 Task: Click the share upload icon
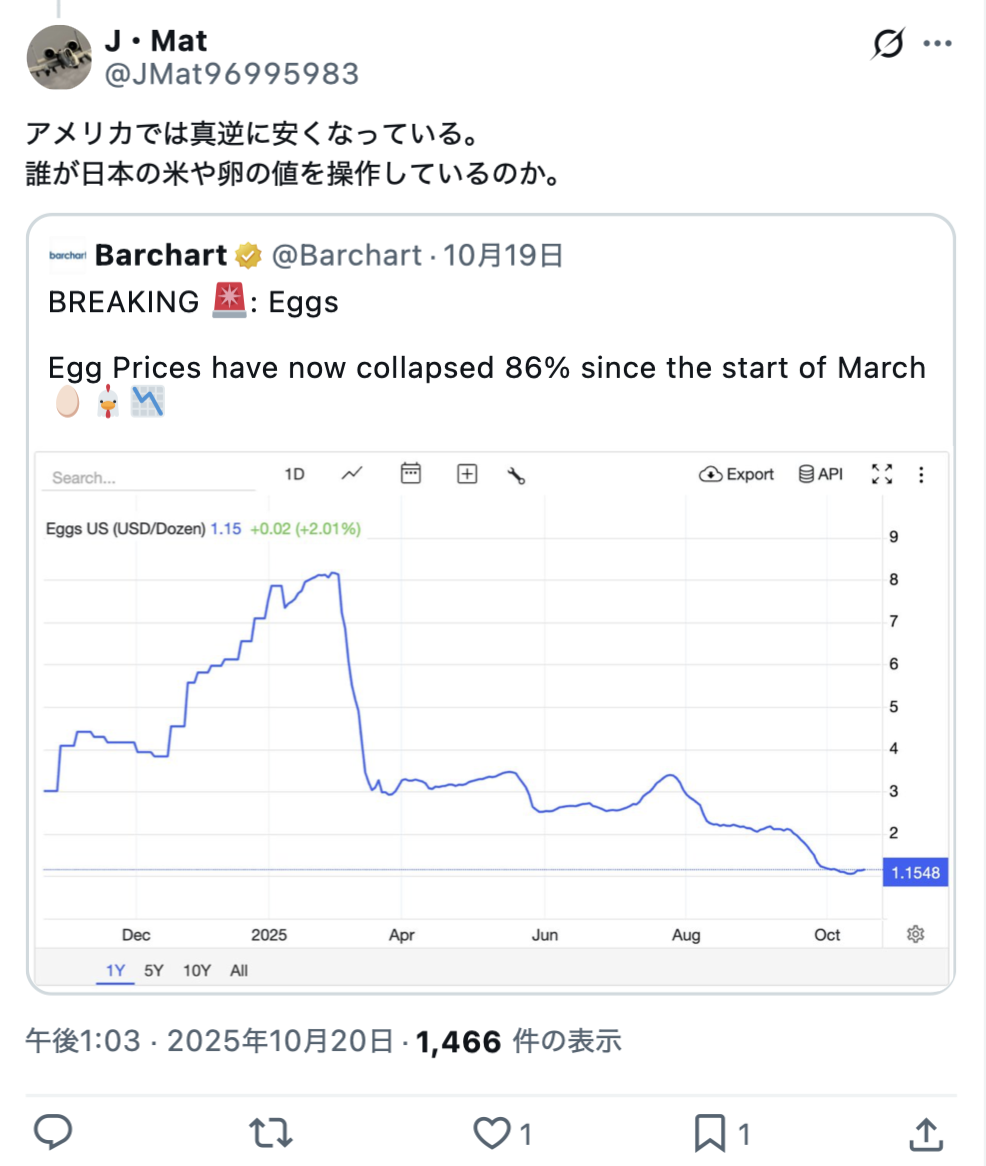(926, 1132)
